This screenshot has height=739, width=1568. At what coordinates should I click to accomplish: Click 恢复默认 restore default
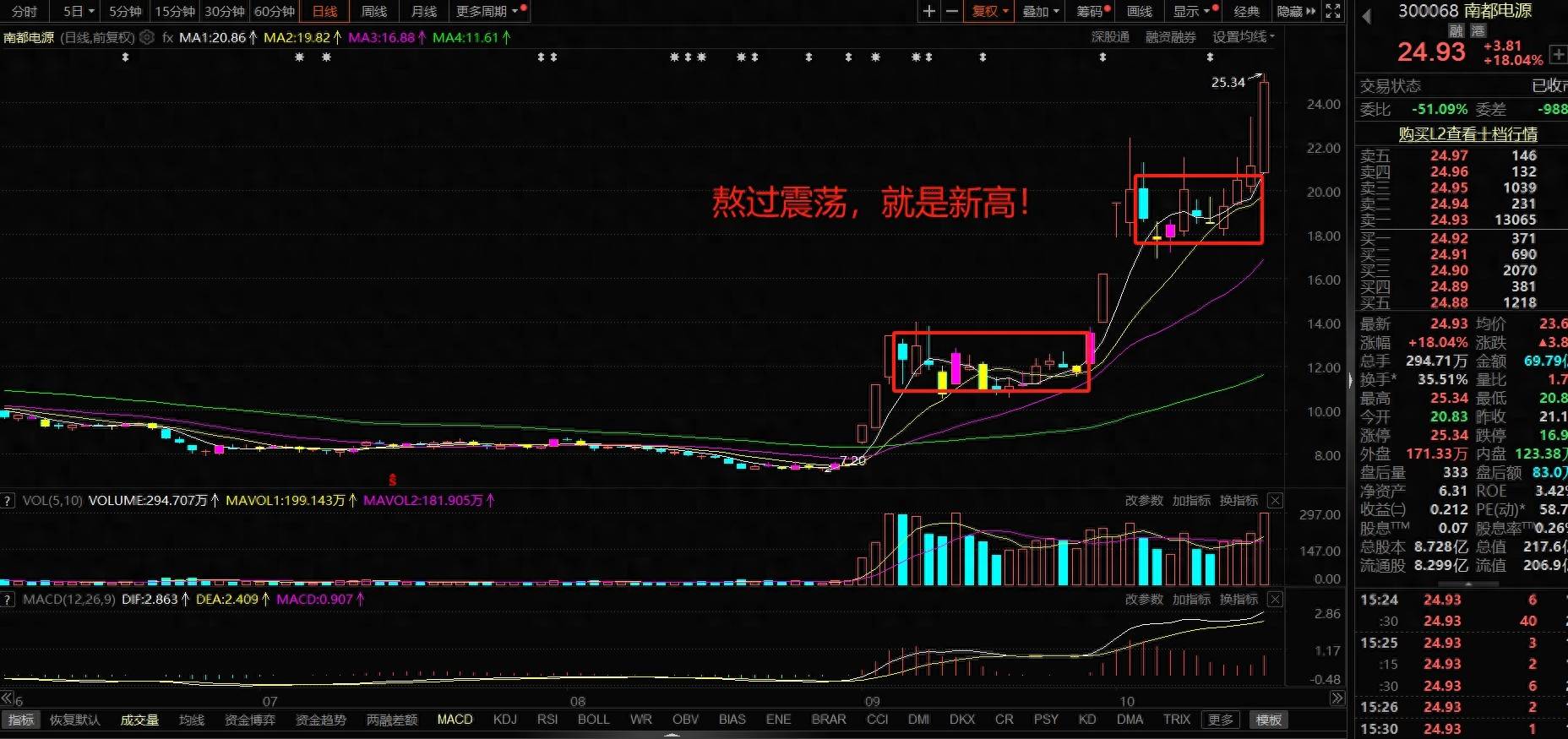coord(74,720)
